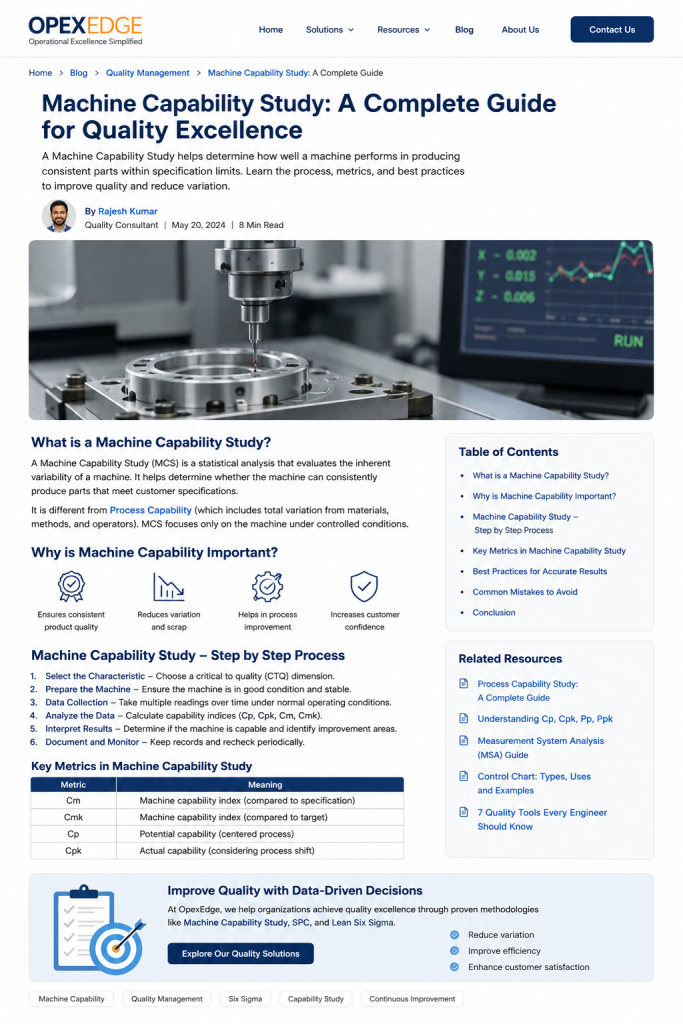This screenshot has width=683, height=1024.
Task: Click the clipboard target illustration
Action: point(98,928)
